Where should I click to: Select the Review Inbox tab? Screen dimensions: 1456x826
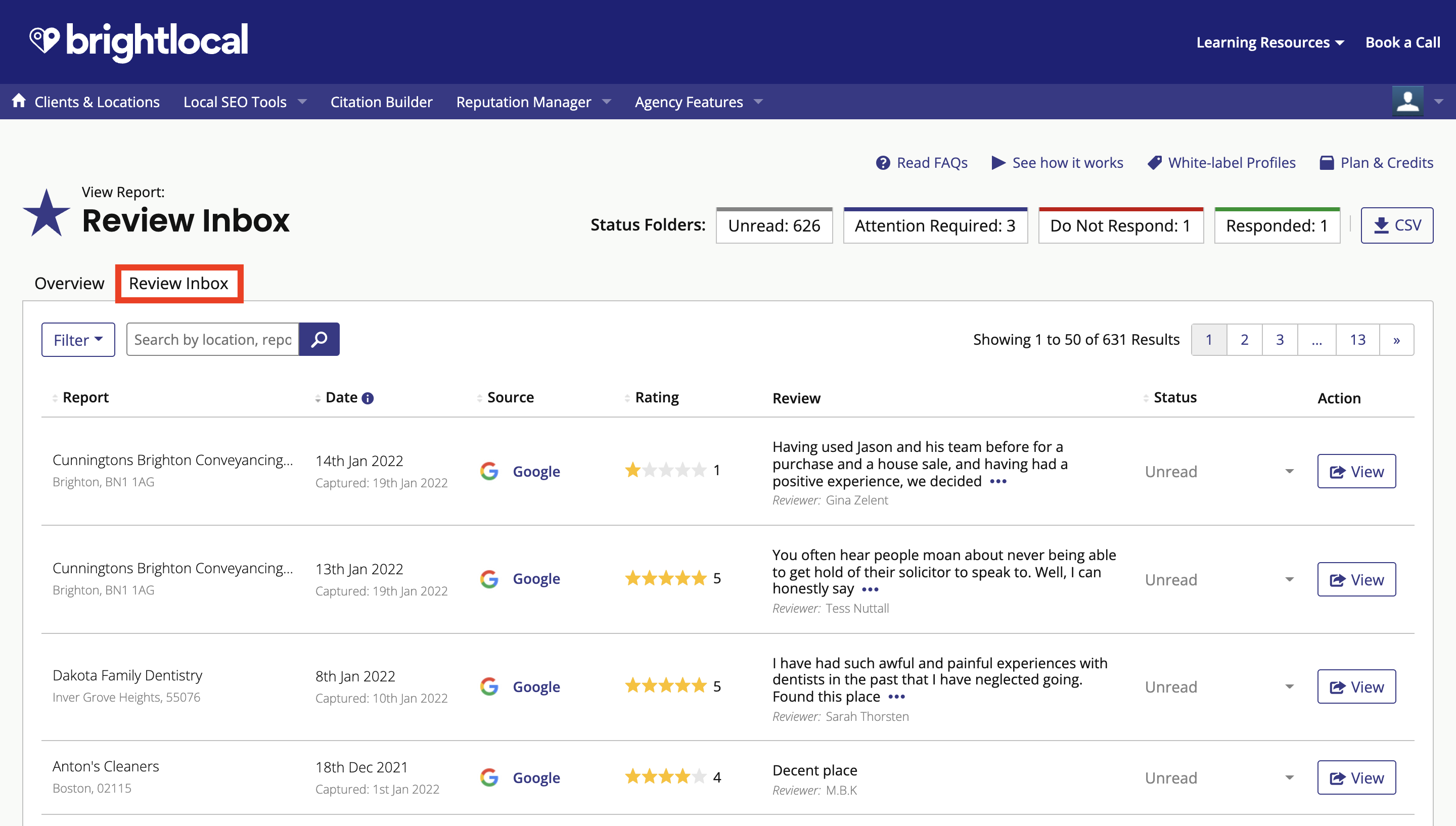(x=178, y=283)
